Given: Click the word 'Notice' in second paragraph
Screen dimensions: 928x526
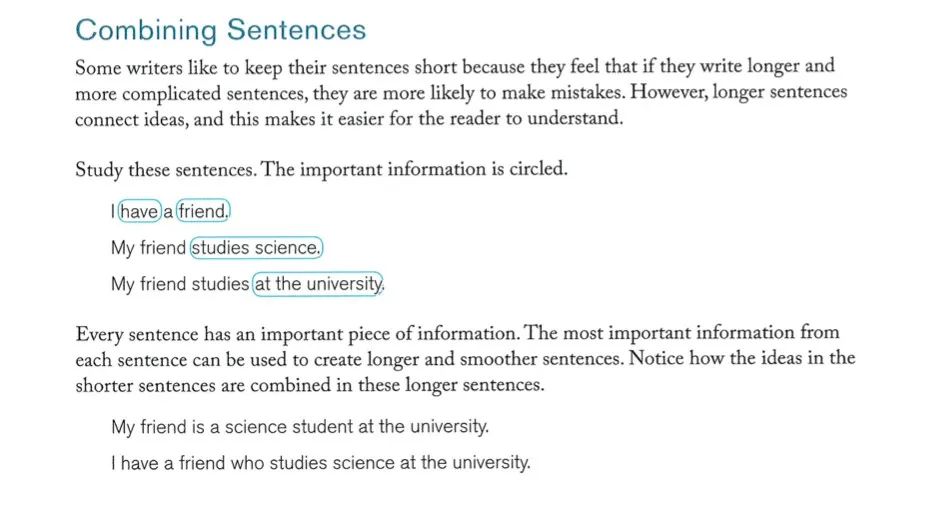Looking at the screenshot, I should (x=656, y=359).
